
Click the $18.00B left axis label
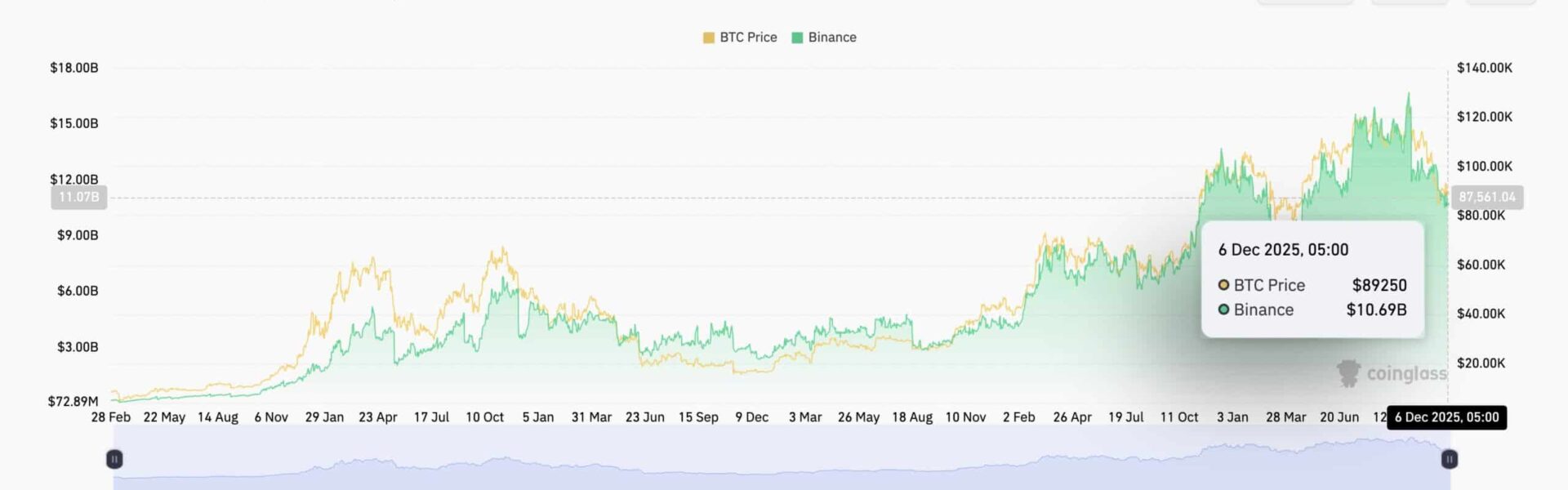click(x=74, y=68)
